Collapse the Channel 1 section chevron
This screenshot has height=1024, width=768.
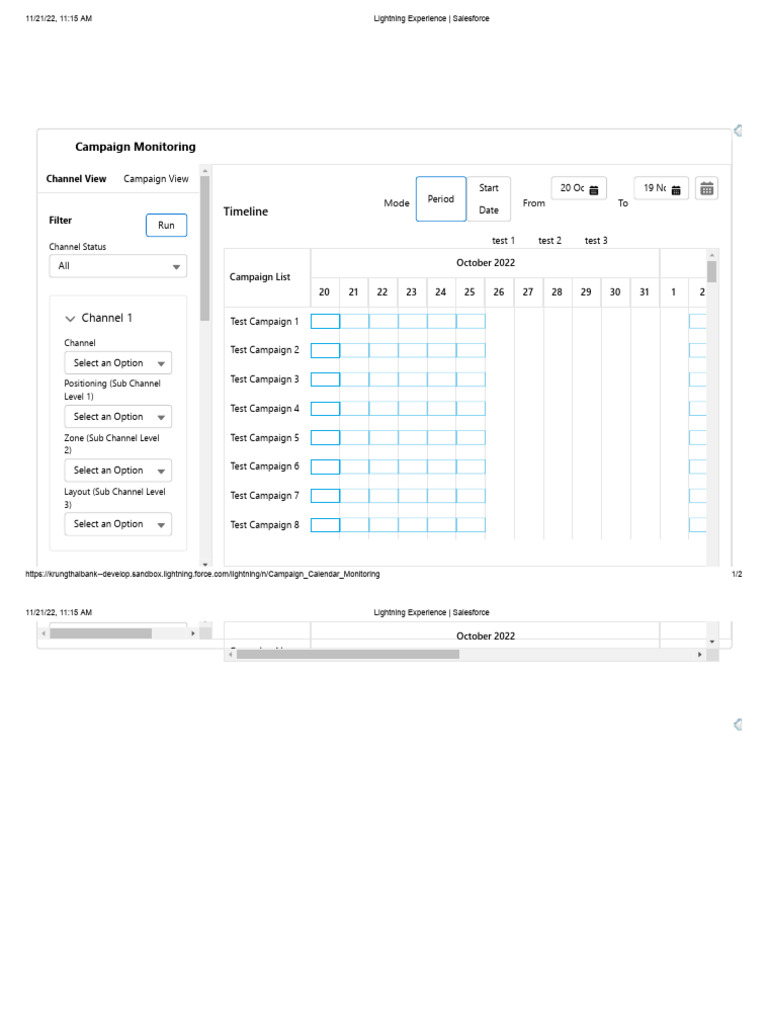coord(70,319)
